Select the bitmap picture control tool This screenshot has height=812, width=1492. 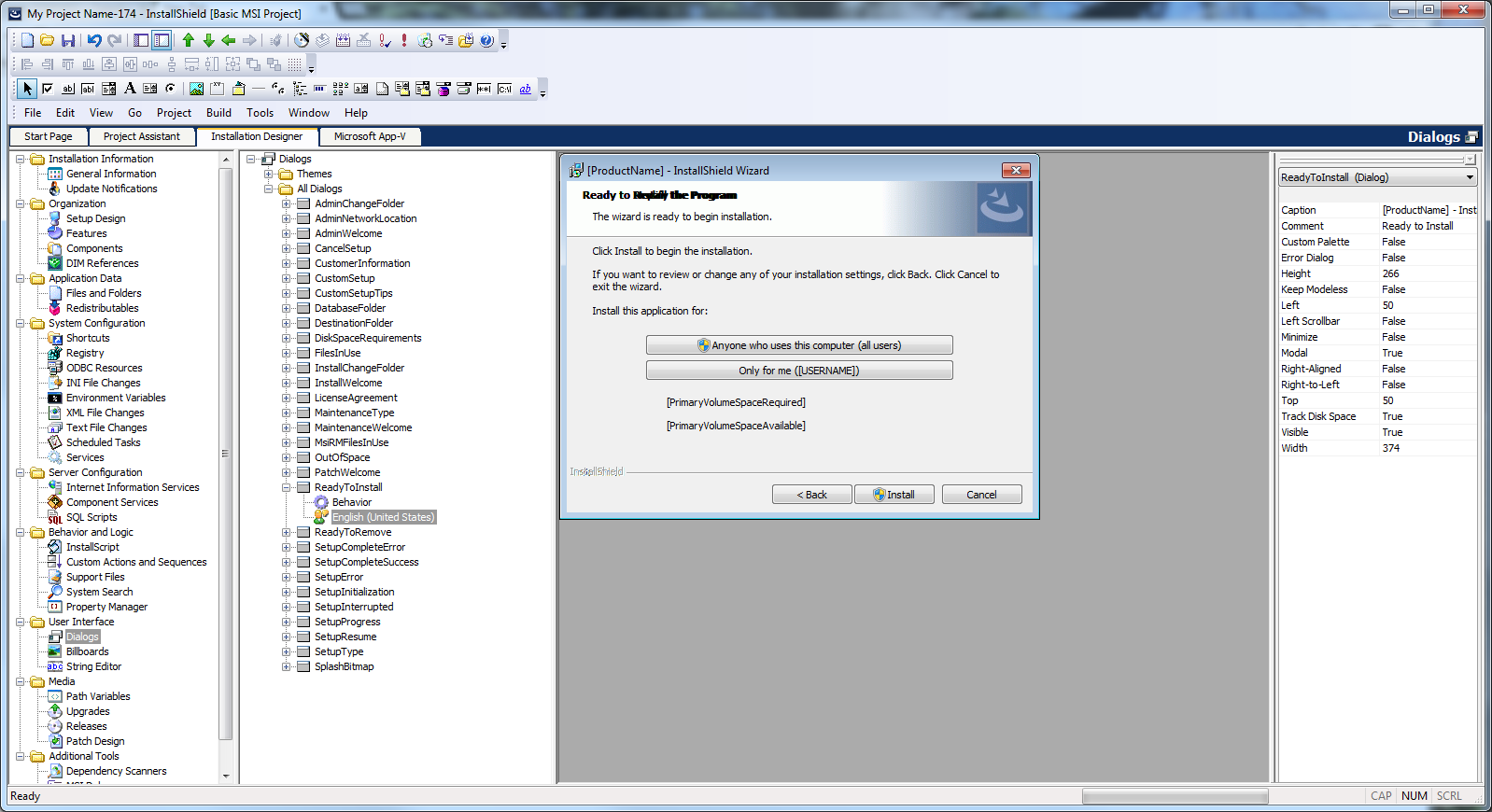coord(196,89)
